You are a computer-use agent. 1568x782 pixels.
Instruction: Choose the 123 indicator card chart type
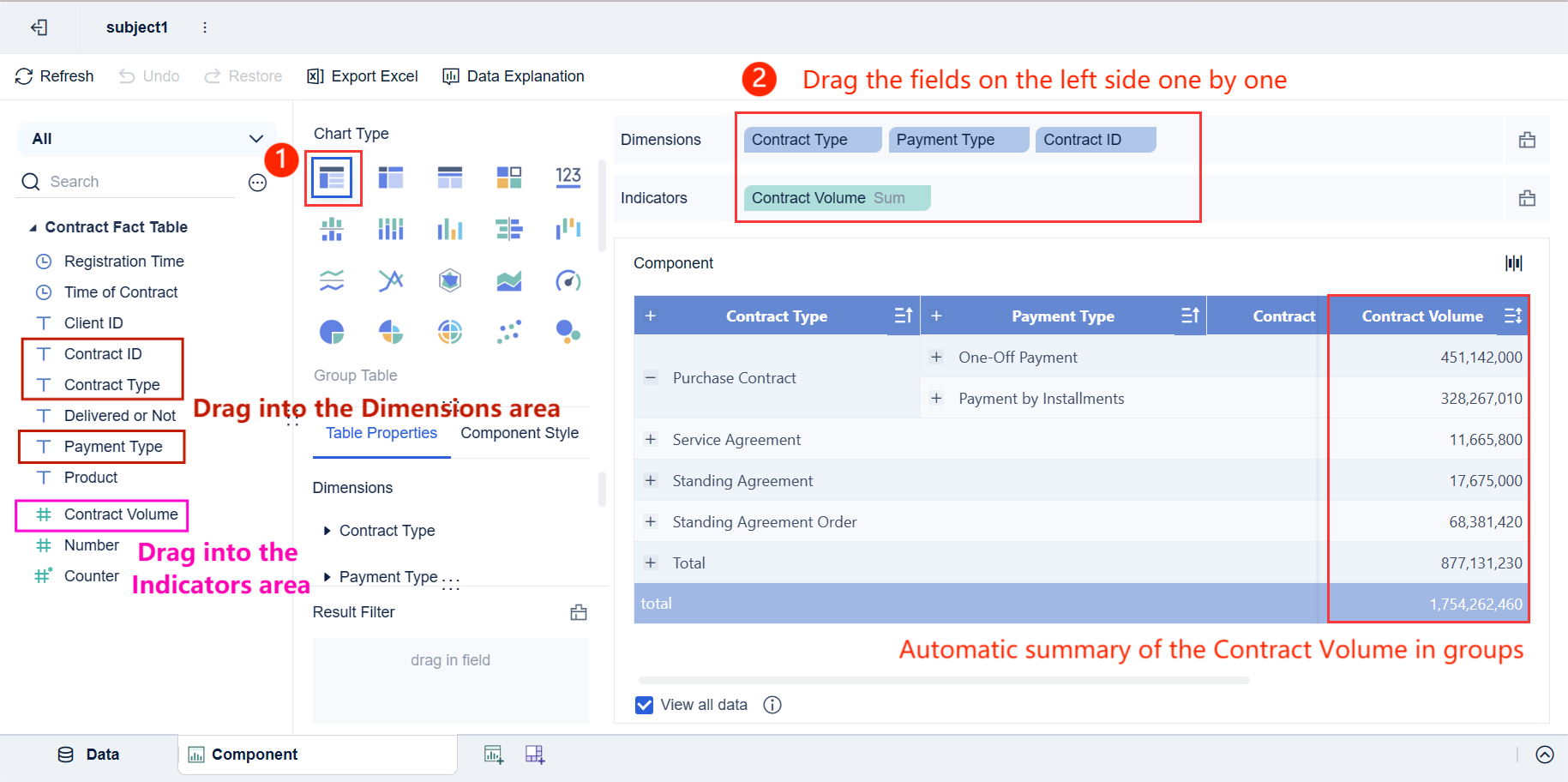pyautogui.click(x=568, y=177)
